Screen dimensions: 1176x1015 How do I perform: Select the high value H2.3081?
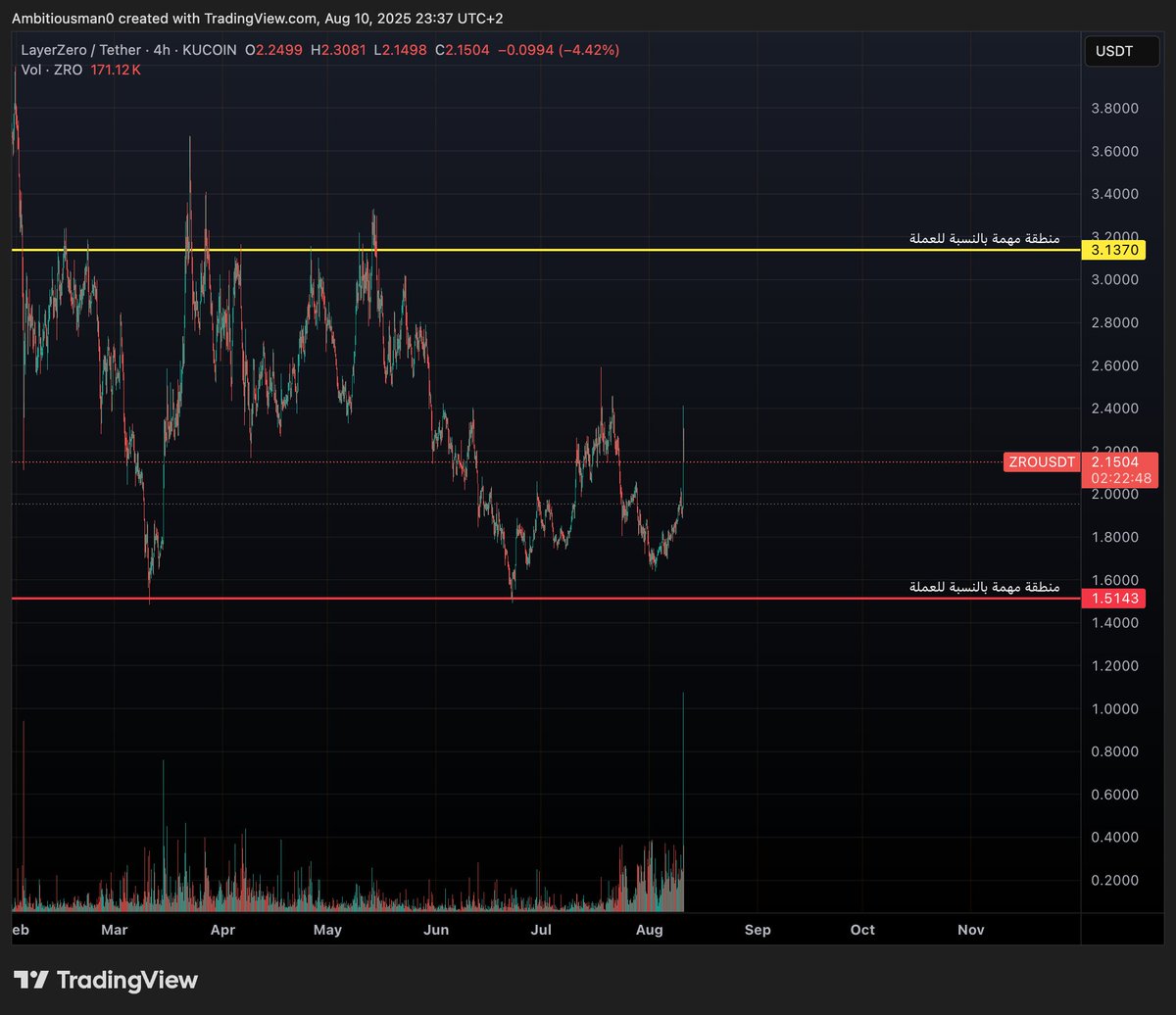coord(339,50)
